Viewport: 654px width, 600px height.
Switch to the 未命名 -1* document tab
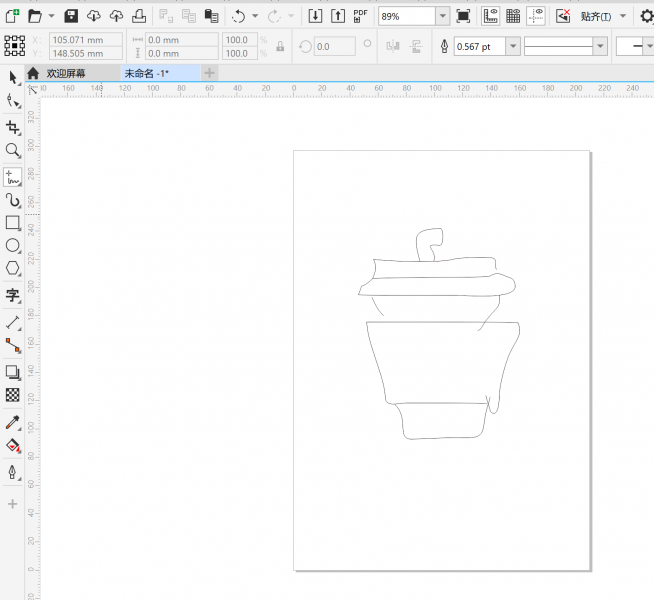146,73
